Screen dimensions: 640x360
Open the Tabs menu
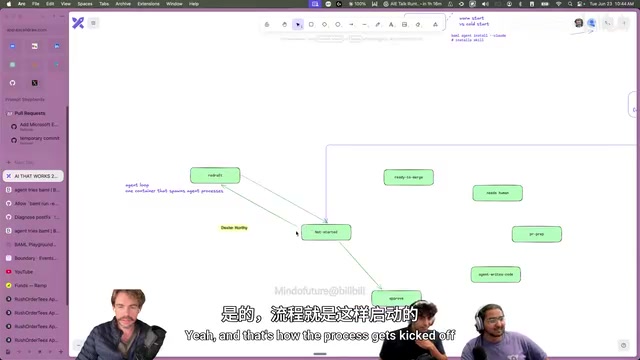104,4
